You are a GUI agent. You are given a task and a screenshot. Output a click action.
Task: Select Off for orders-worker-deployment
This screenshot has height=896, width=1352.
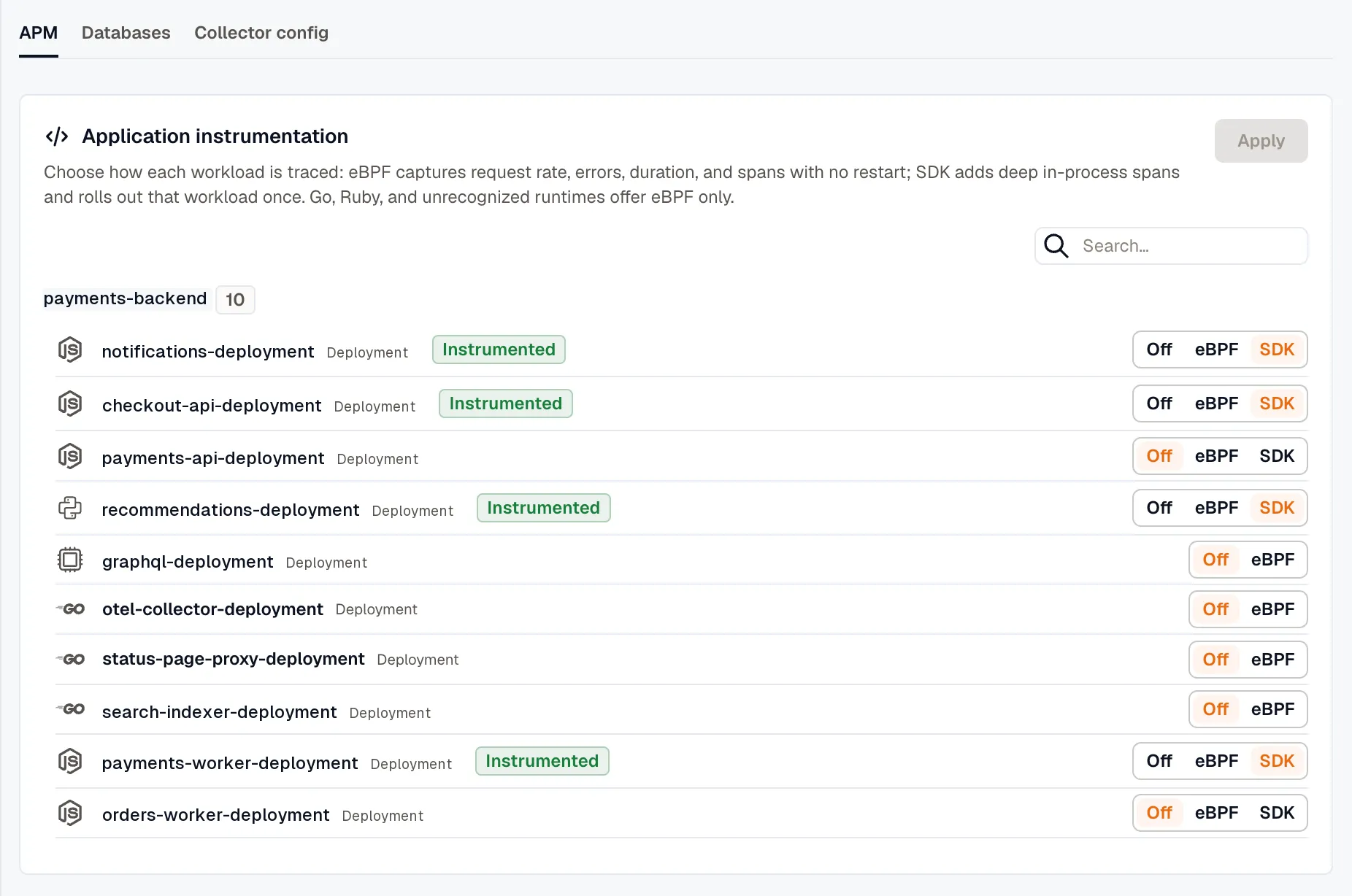click(1159, 813)
